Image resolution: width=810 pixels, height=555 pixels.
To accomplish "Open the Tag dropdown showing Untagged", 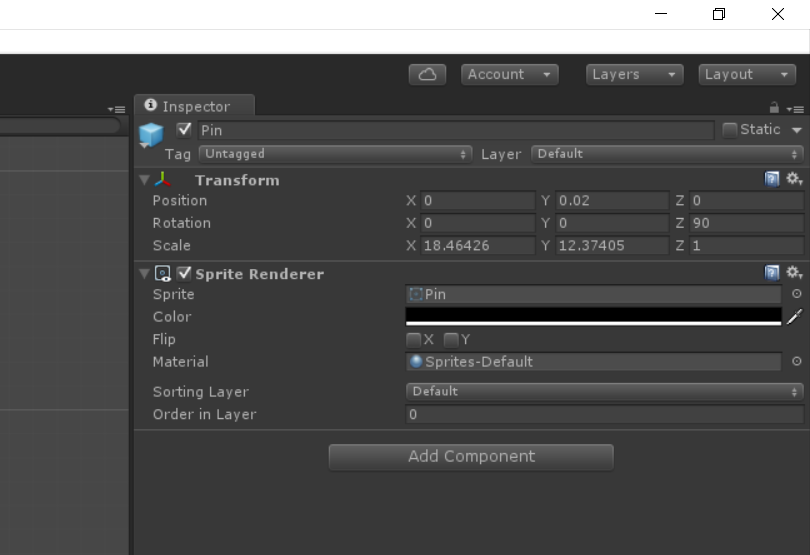I will click(x=335, y=154).
